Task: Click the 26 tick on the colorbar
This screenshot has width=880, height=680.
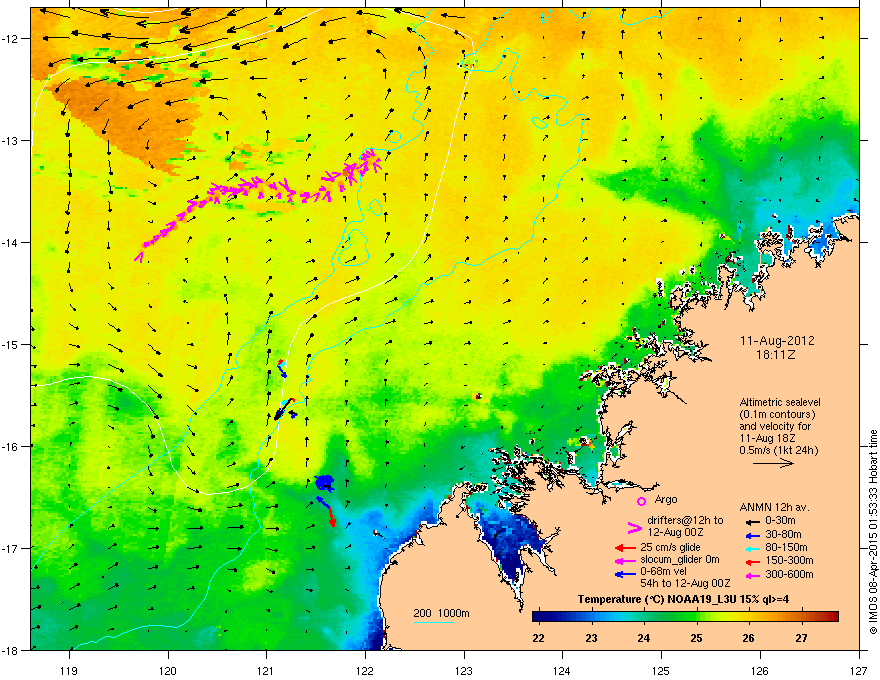Action: [x=748, y=638]
